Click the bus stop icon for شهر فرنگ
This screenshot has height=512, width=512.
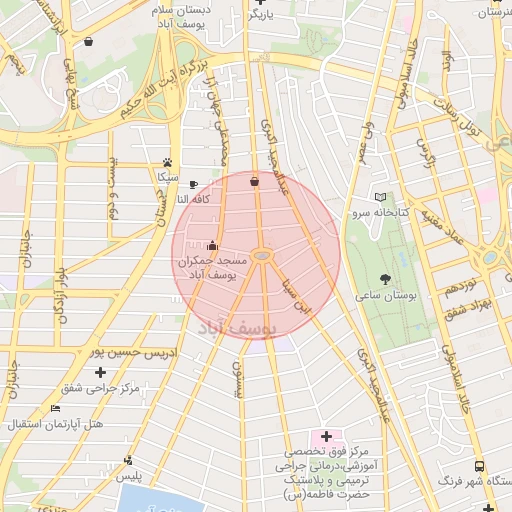click(480, 466)
